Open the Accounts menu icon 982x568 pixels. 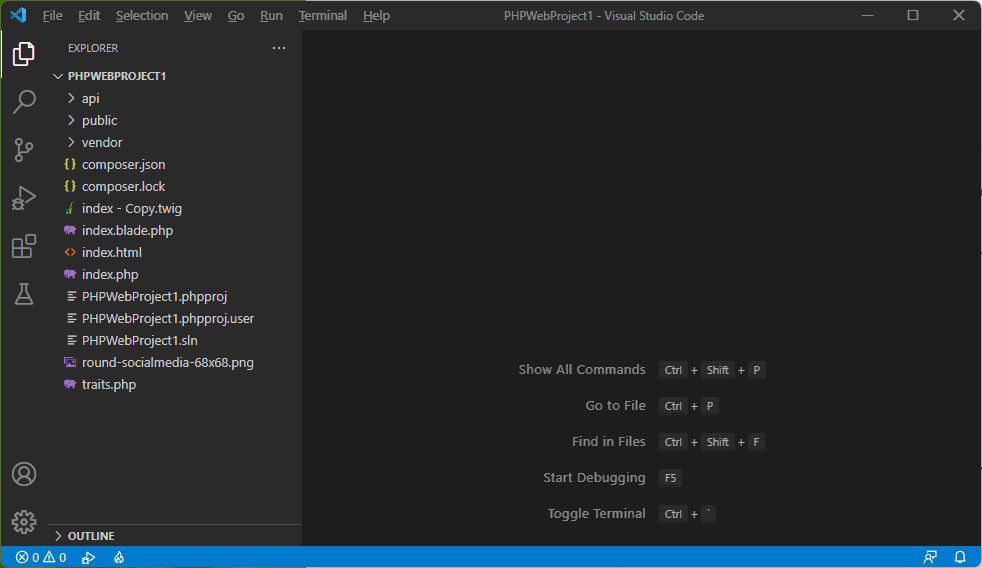coord(24,474)
